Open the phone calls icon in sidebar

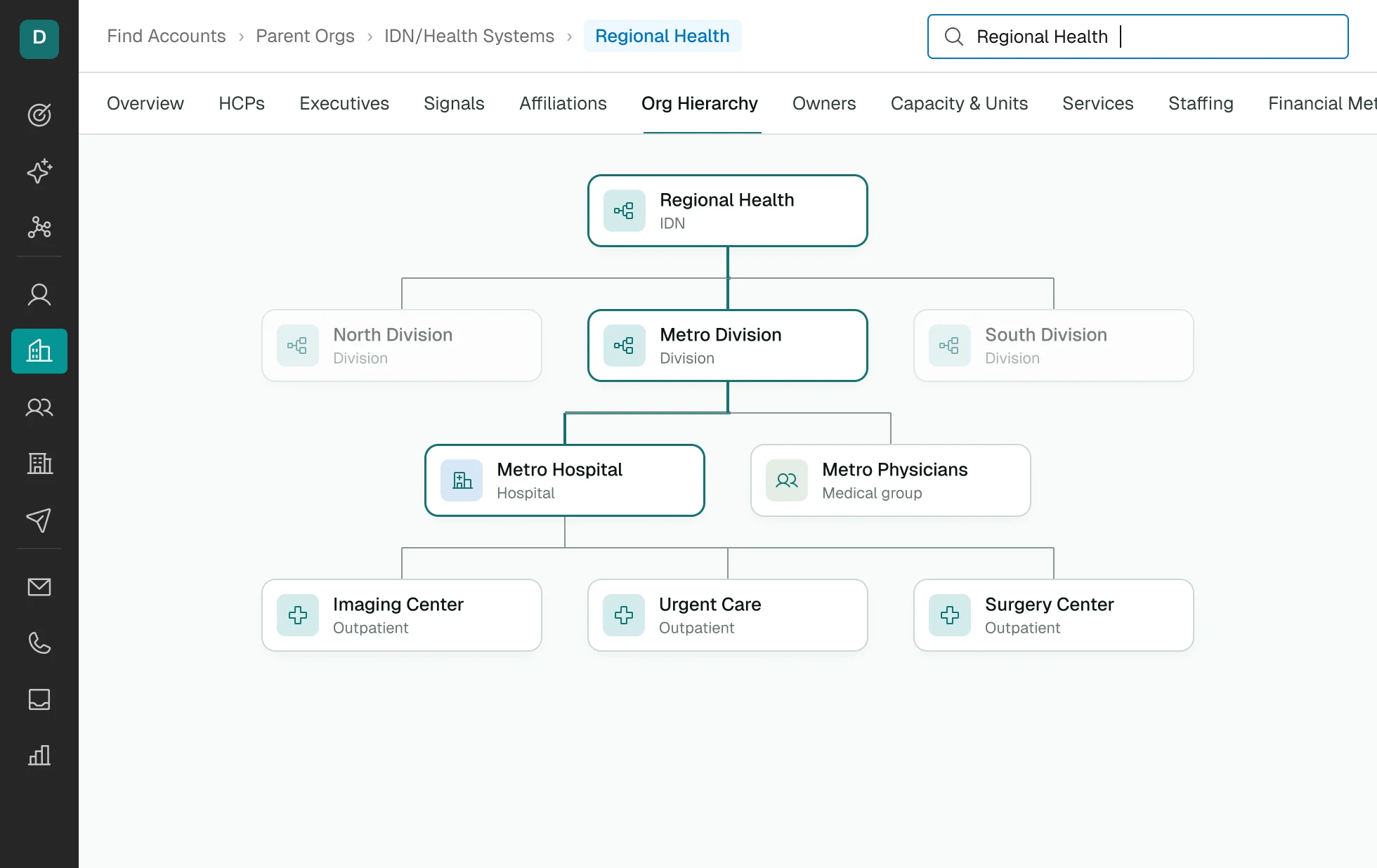[x=39, y=643]
